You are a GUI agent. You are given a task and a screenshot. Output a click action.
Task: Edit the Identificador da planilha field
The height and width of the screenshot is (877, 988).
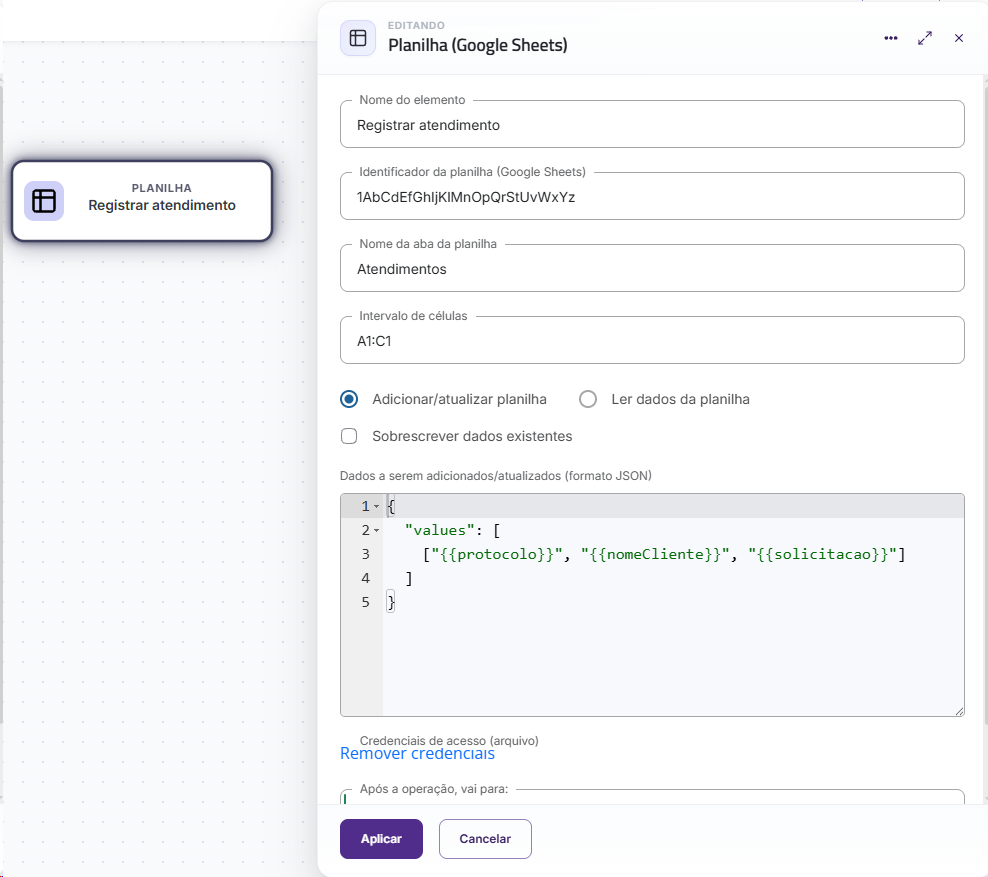pos(652,197)
